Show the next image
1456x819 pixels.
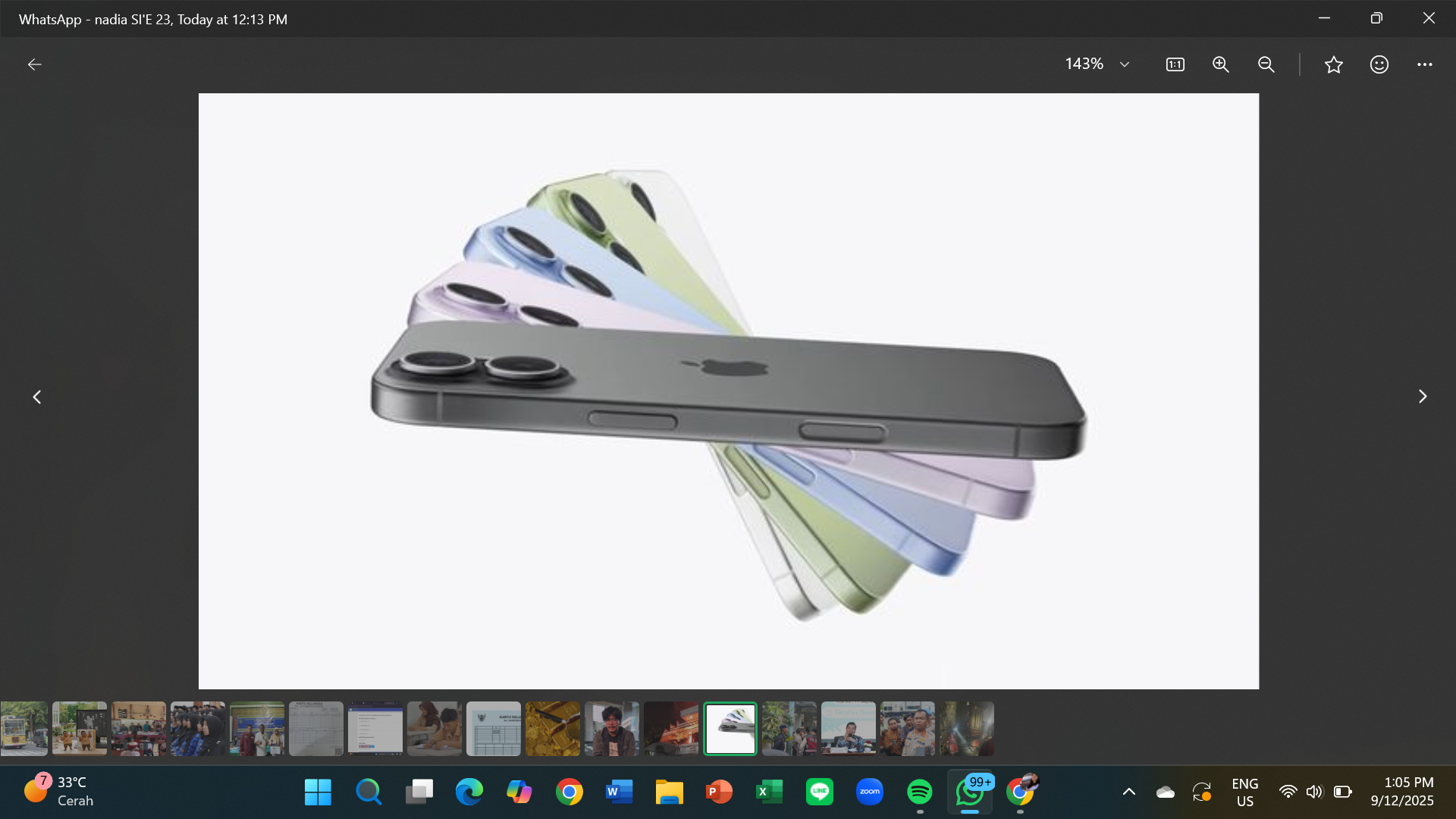(1423, 397)
